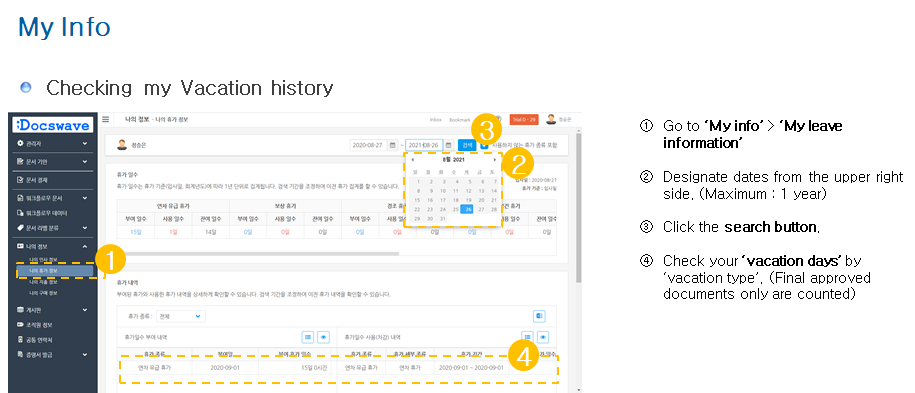This screenshot has width=915, height=393.
Task: Click the 문서 결재 approval icon
Action: (20, 180)
